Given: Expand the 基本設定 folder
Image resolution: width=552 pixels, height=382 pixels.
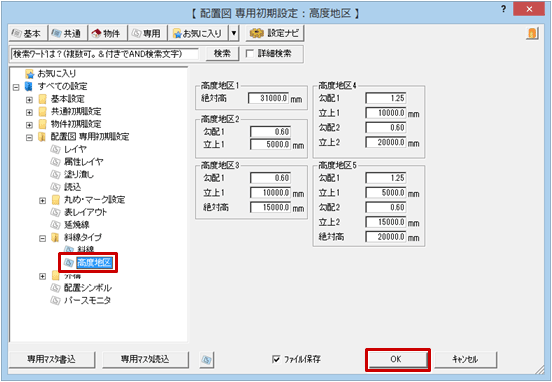Looking at the screenshot, I should (30, 100).
